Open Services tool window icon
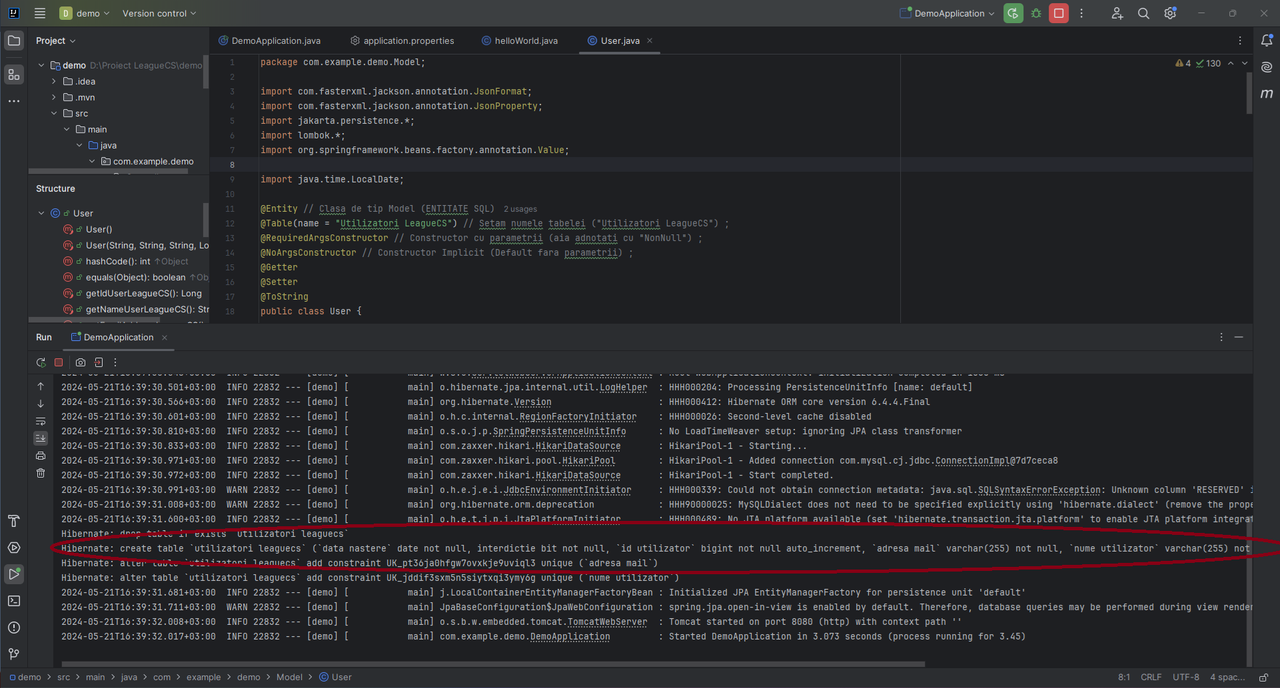Image resolution: width=1280 pixels, height=688 pixels. [x=14, y=548]
